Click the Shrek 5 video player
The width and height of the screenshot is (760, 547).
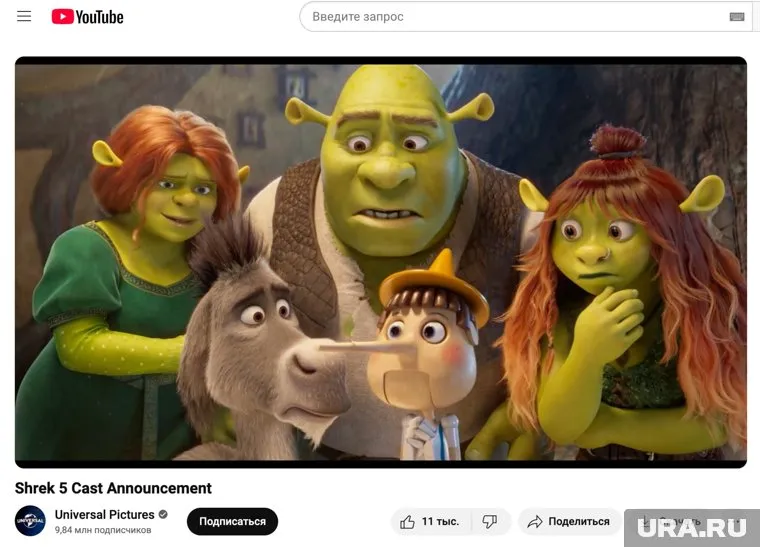click(380, 262)
